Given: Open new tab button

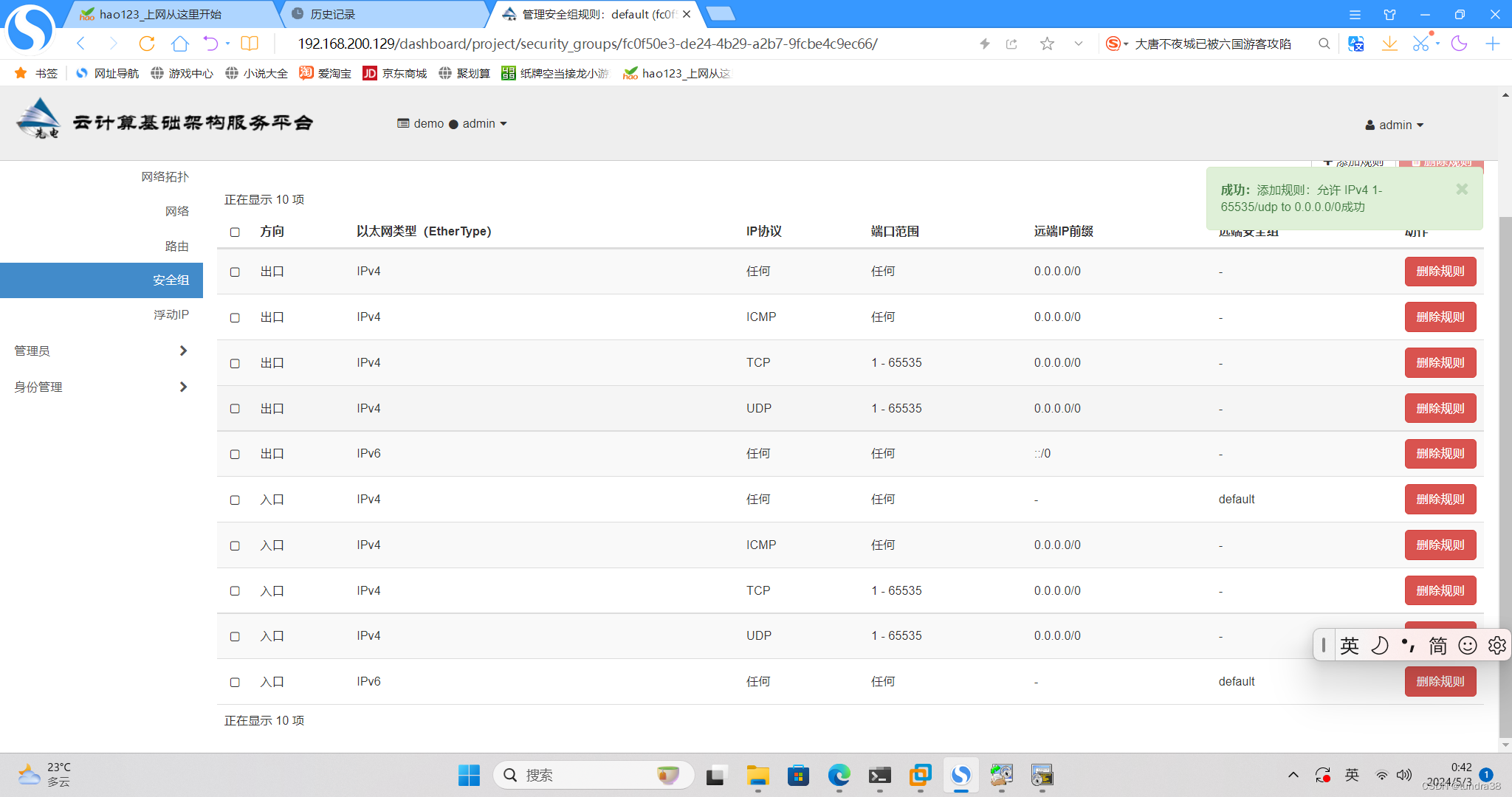Looking at the screenshot, I should tap(721, 13).
